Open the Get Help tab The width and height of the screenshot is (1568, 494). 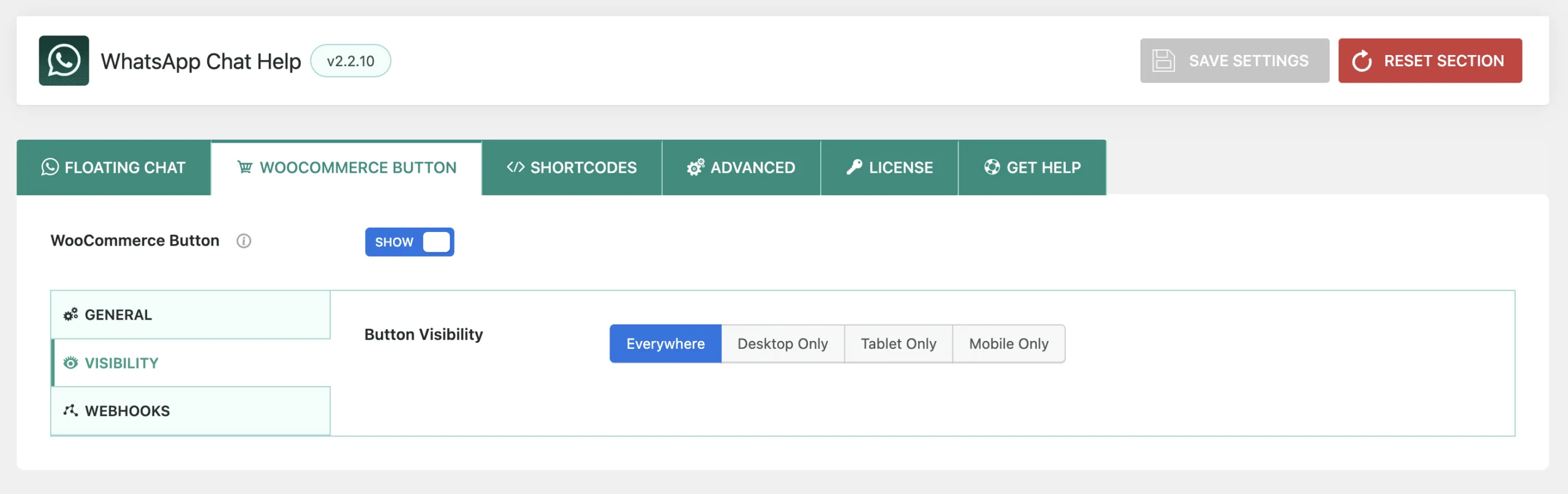(1033, 168)
